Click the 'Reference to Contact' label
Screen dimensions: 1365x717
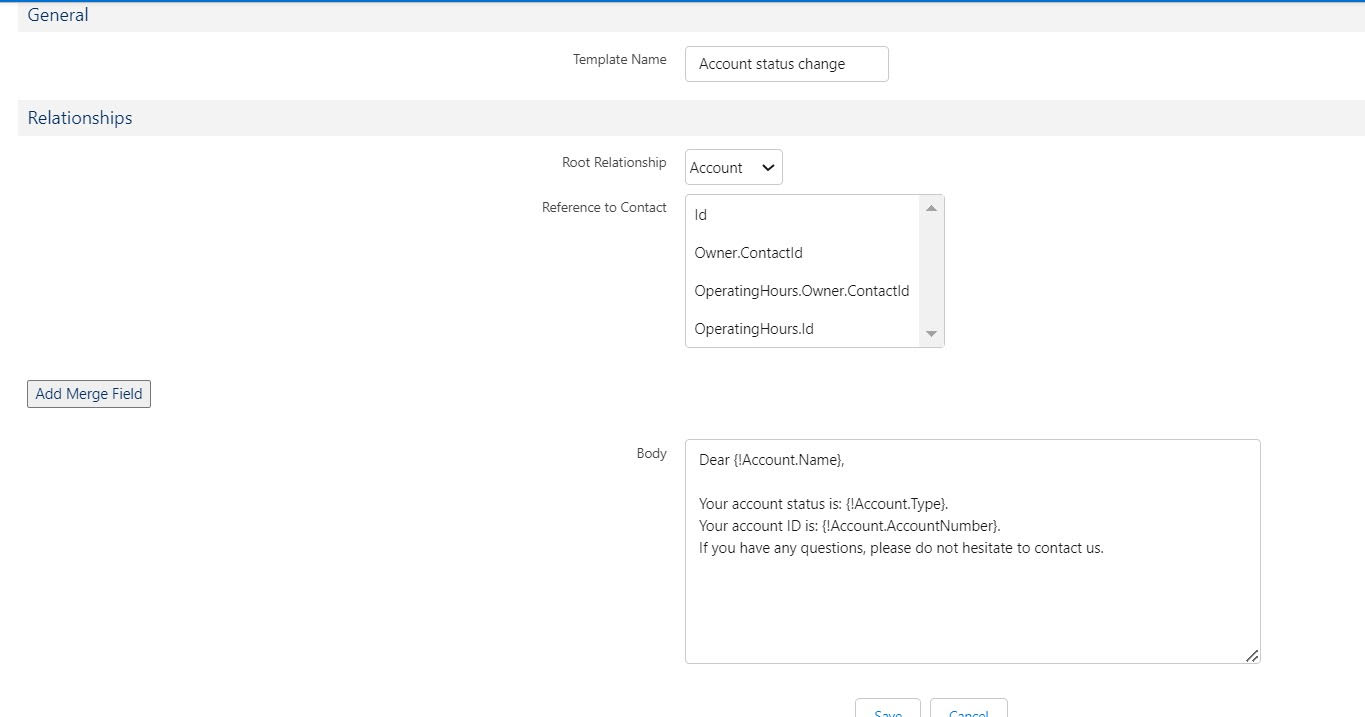pyautogui.click(x=604, y=208)
